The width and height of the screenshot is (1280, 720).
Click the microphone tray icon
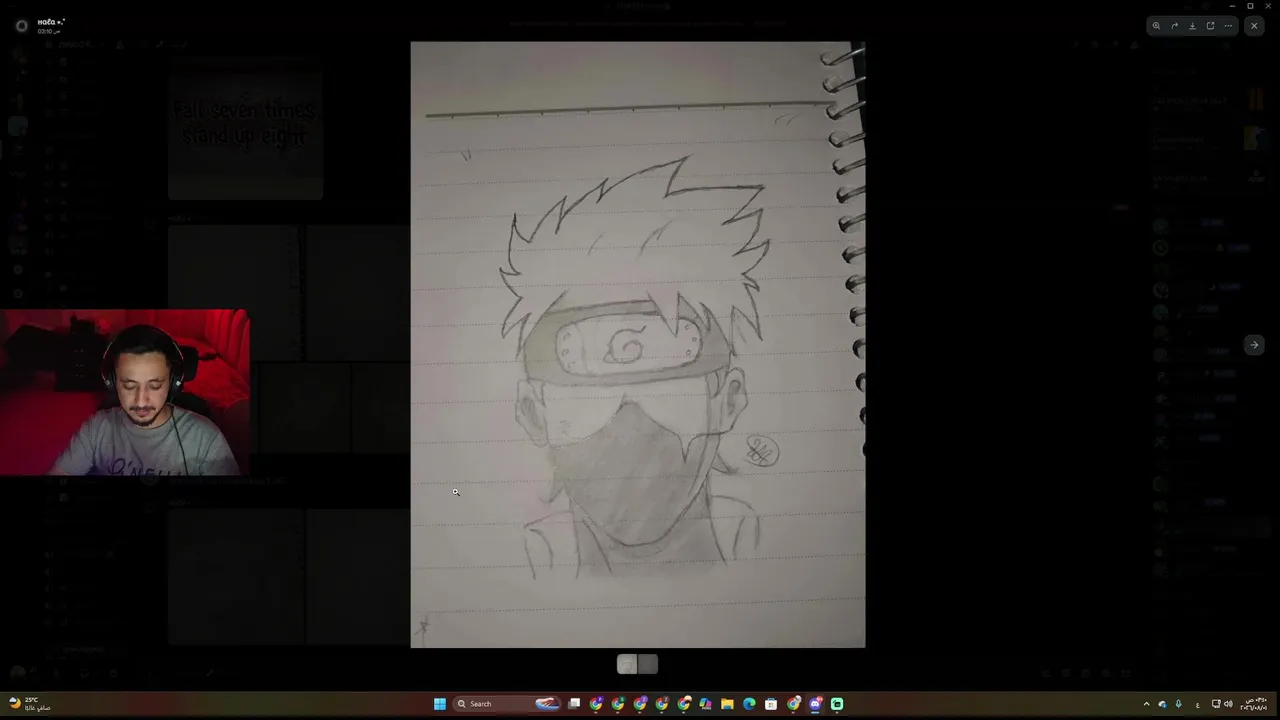point(1178,704)
